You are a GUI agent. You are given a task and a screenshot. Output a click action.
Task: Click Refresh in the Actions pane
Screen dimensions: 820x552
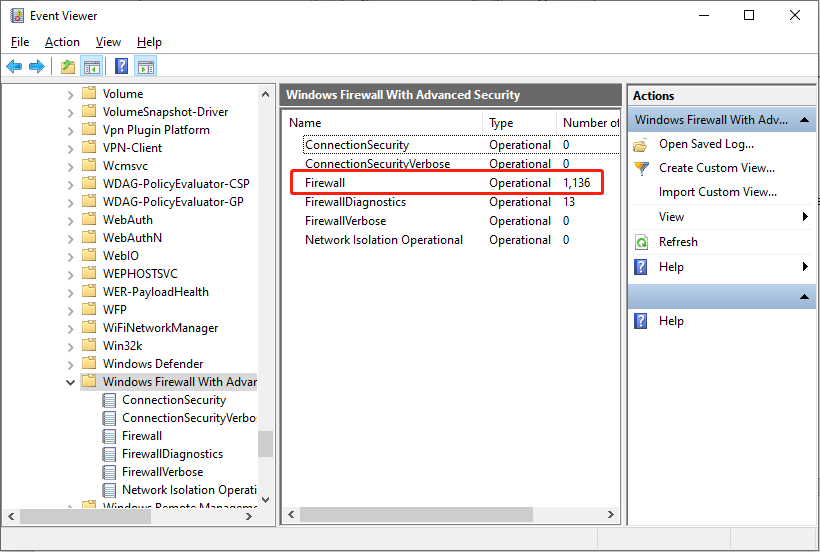pyautogui.click(x=678, y=242)
